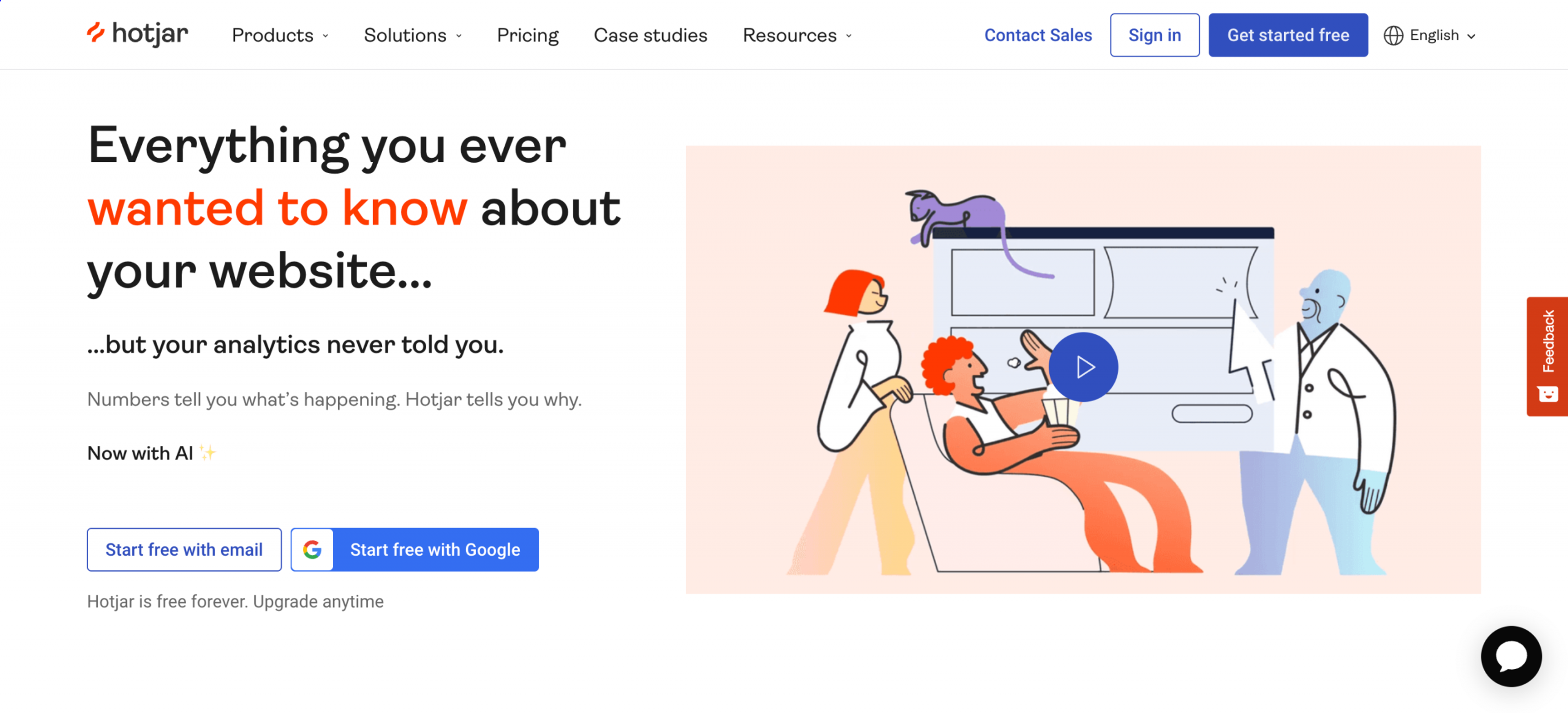Open the English language selector chevron
Viewport: 1568px width, 713px height.
coord(1472,36)
